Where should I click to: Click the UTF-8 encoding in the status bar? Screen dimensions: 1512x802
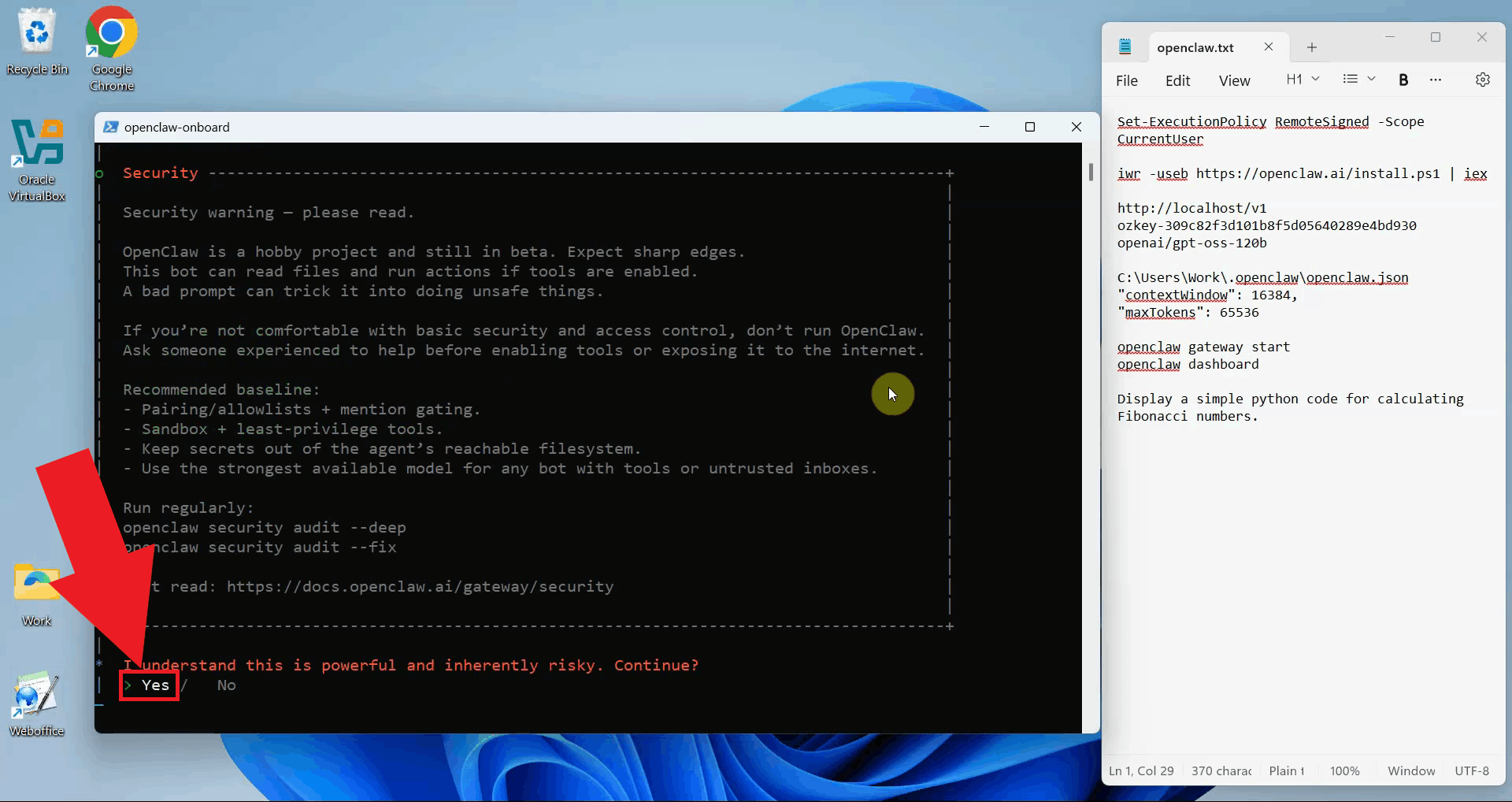click(1471, 770)
